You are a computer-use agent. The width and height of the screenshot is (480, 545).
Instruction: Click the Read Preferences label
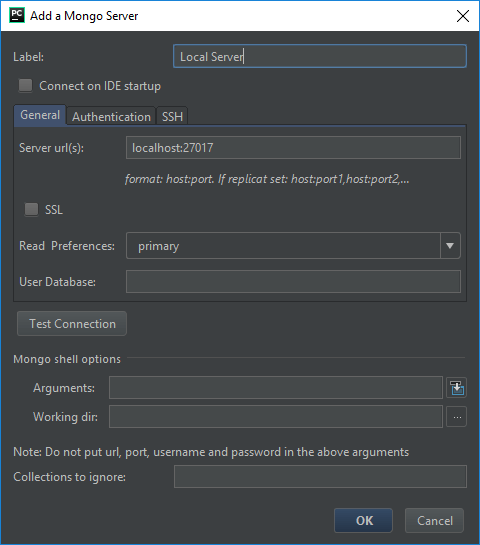67,246
